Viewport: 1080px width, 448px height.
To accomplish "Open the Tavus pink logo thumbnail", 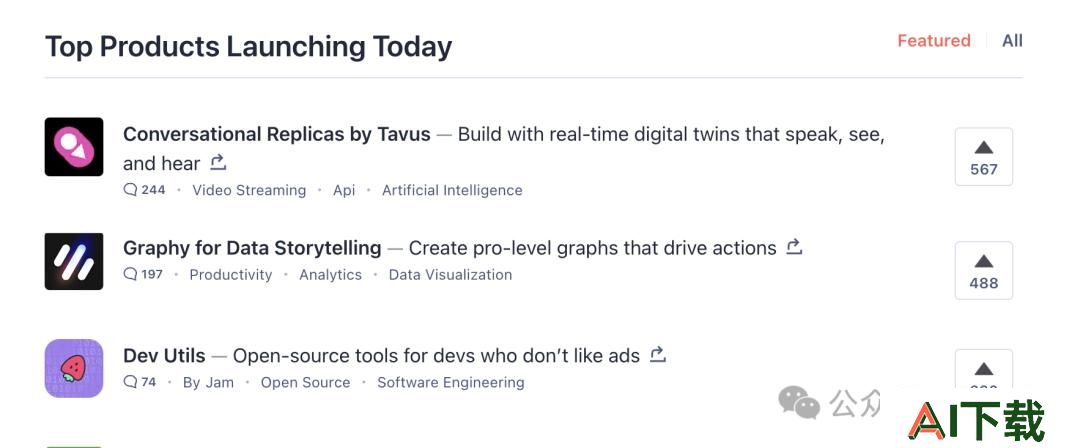I will (x=74, y=147).
